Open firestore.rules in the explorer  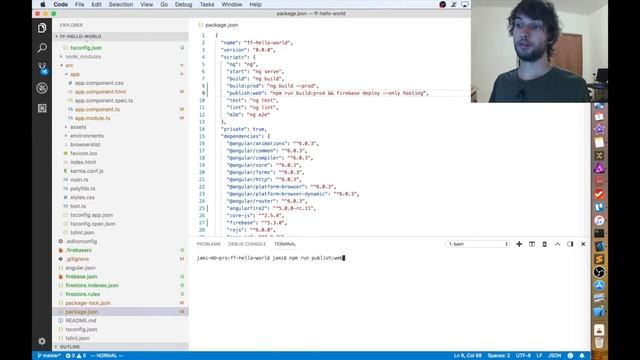tap(82, 294)
